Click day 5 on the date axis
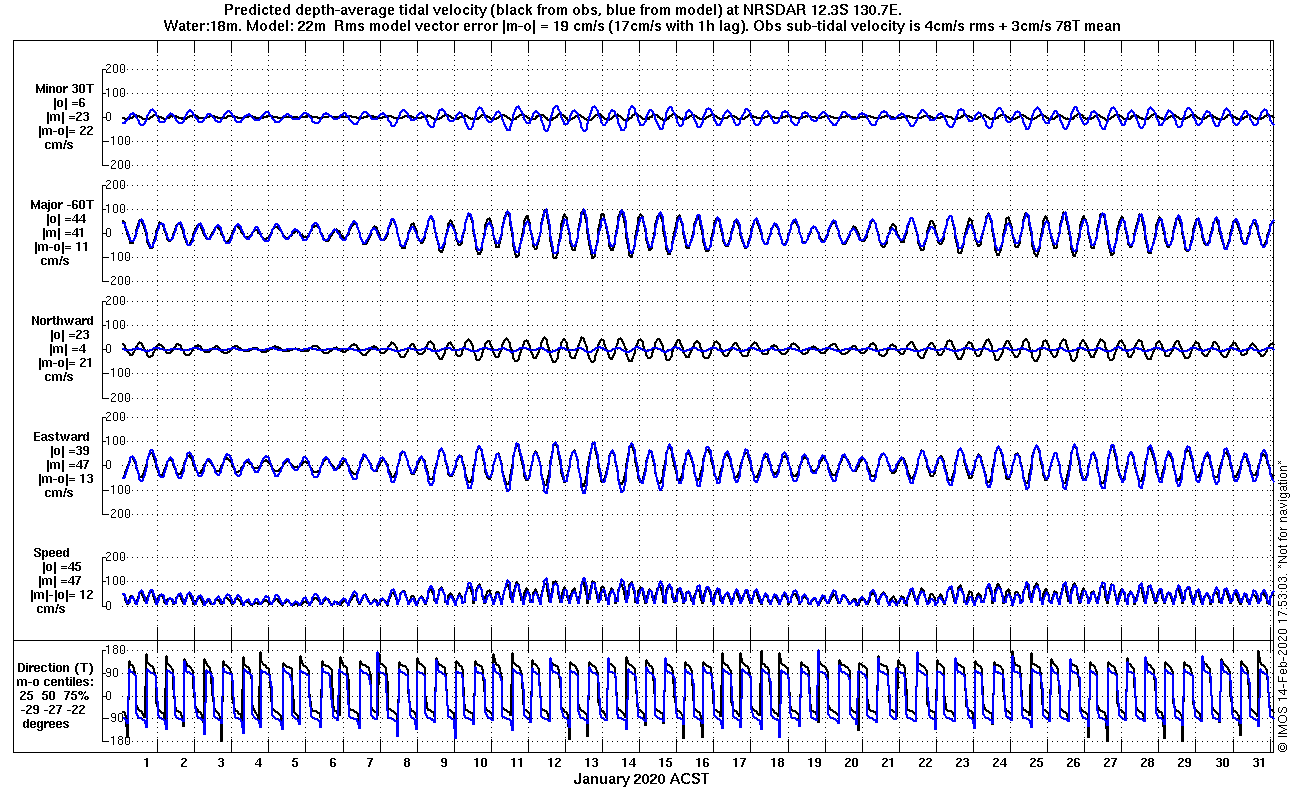This screenshot has height=800, width=1300. [x=295, y=762]
